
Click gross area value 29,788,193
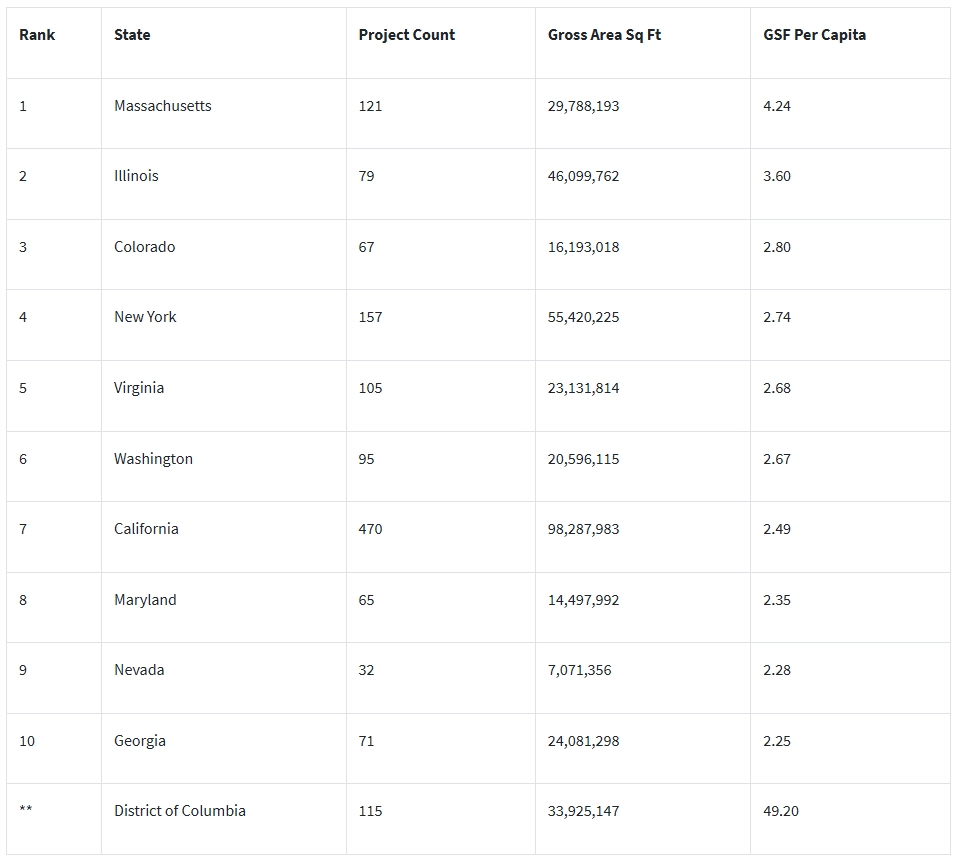(x=583, y=106)
